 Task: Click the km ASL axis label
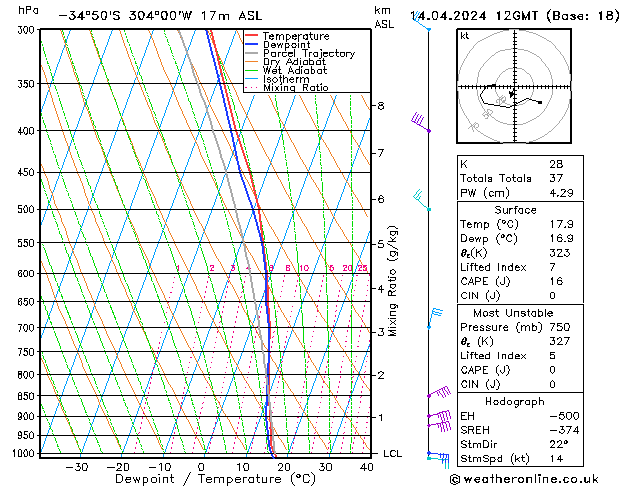pyautogui.click(x=384, y=17)
